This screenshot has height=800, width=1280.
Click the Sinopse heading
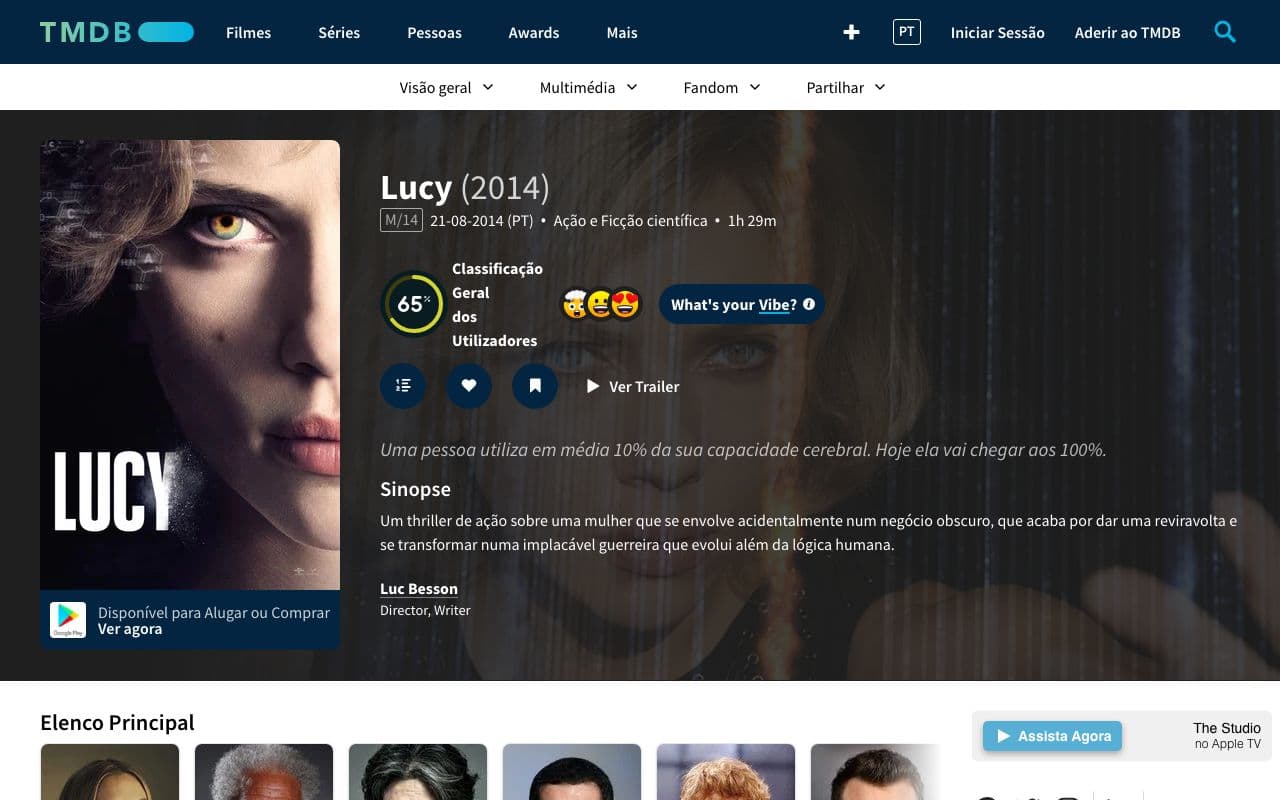[x=415, y=489]
